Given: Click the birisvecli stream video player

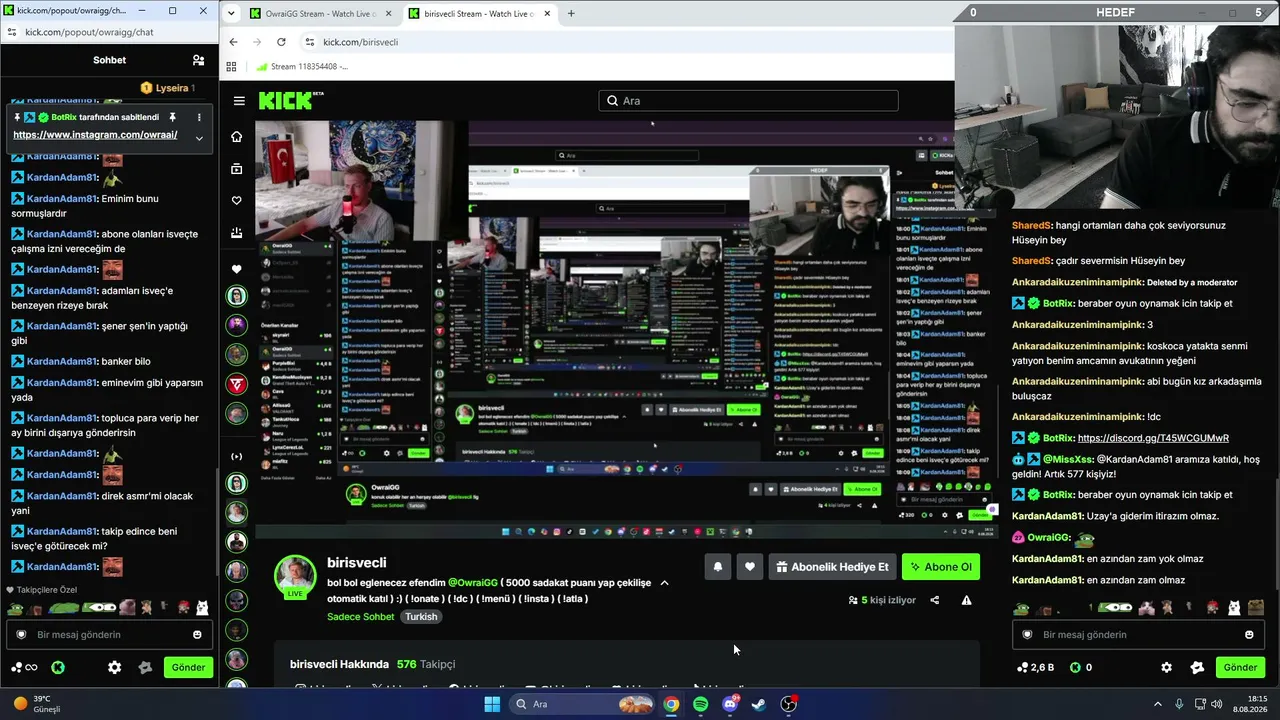Looking at the screenshot, I should click(x=627, y=330).
